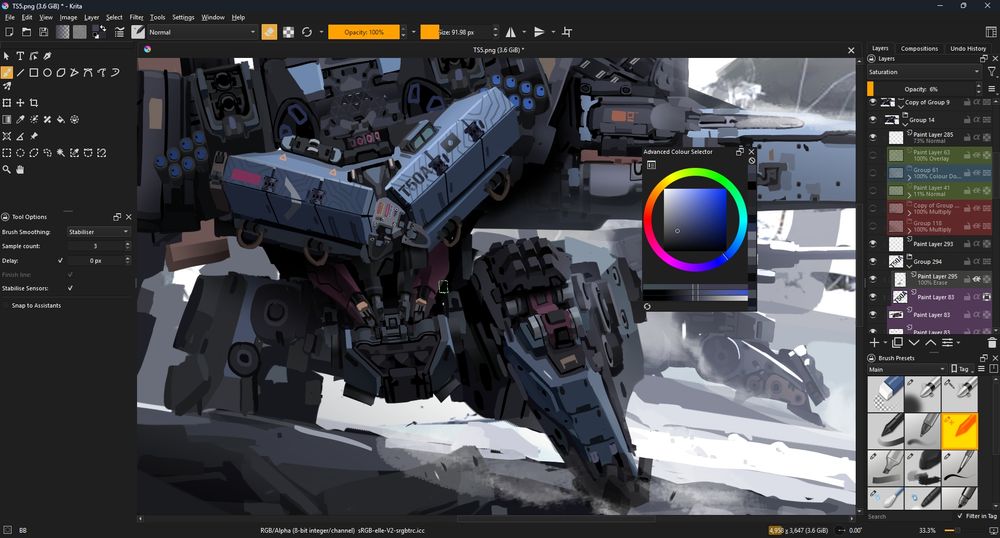The width and height of the screenshot is (1000, 538).
Task: Open the Add layer dropdown arrow
Action: [x=885, y=343]
